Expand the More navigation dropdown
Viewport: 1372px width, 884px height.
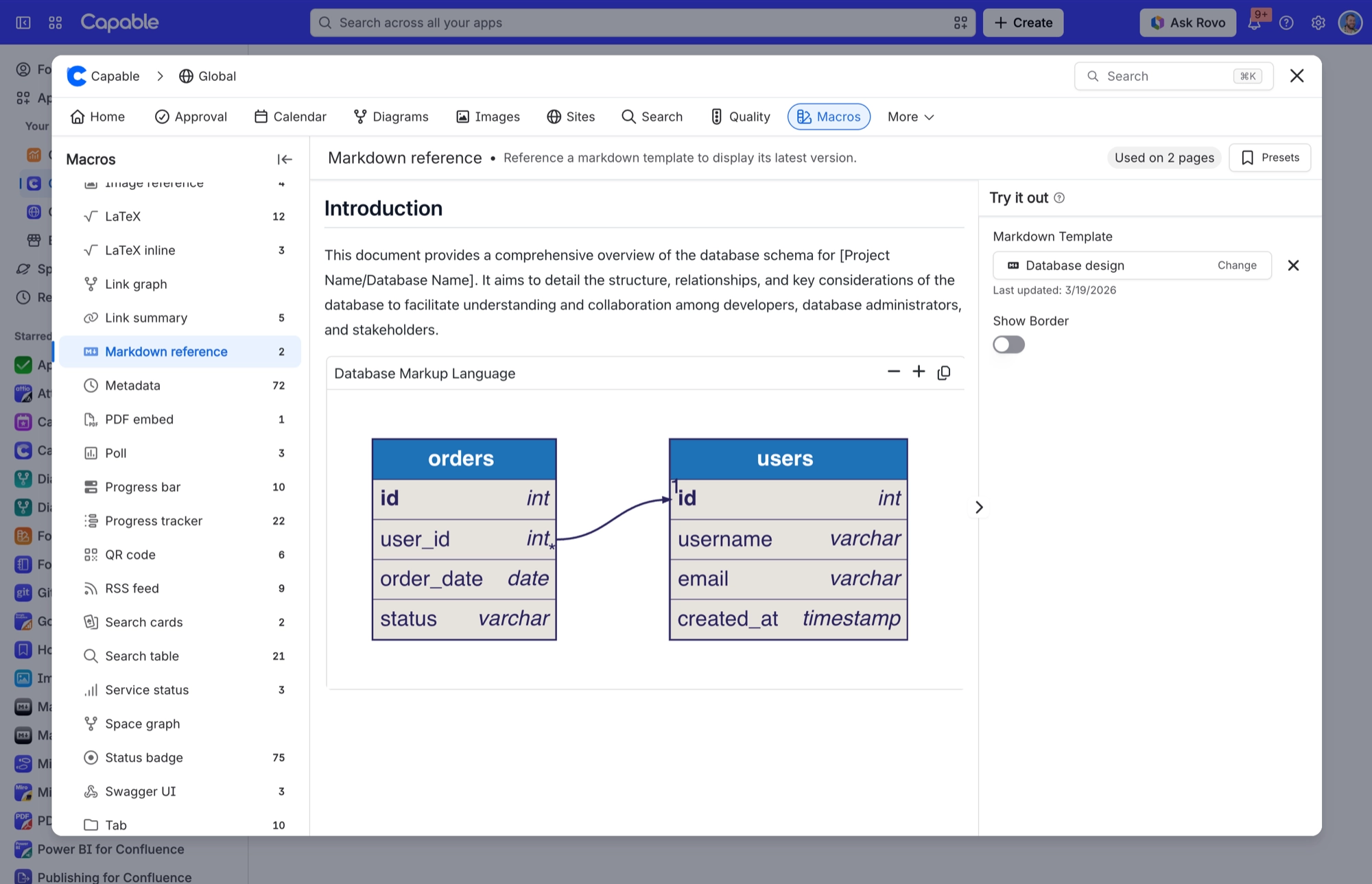point(910,117)
